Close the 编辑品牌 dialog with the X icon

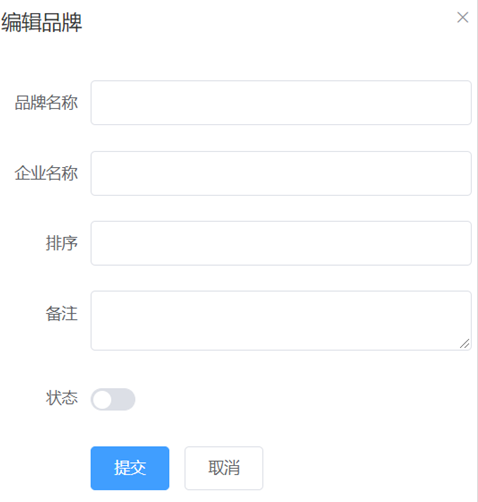point(463,17)
